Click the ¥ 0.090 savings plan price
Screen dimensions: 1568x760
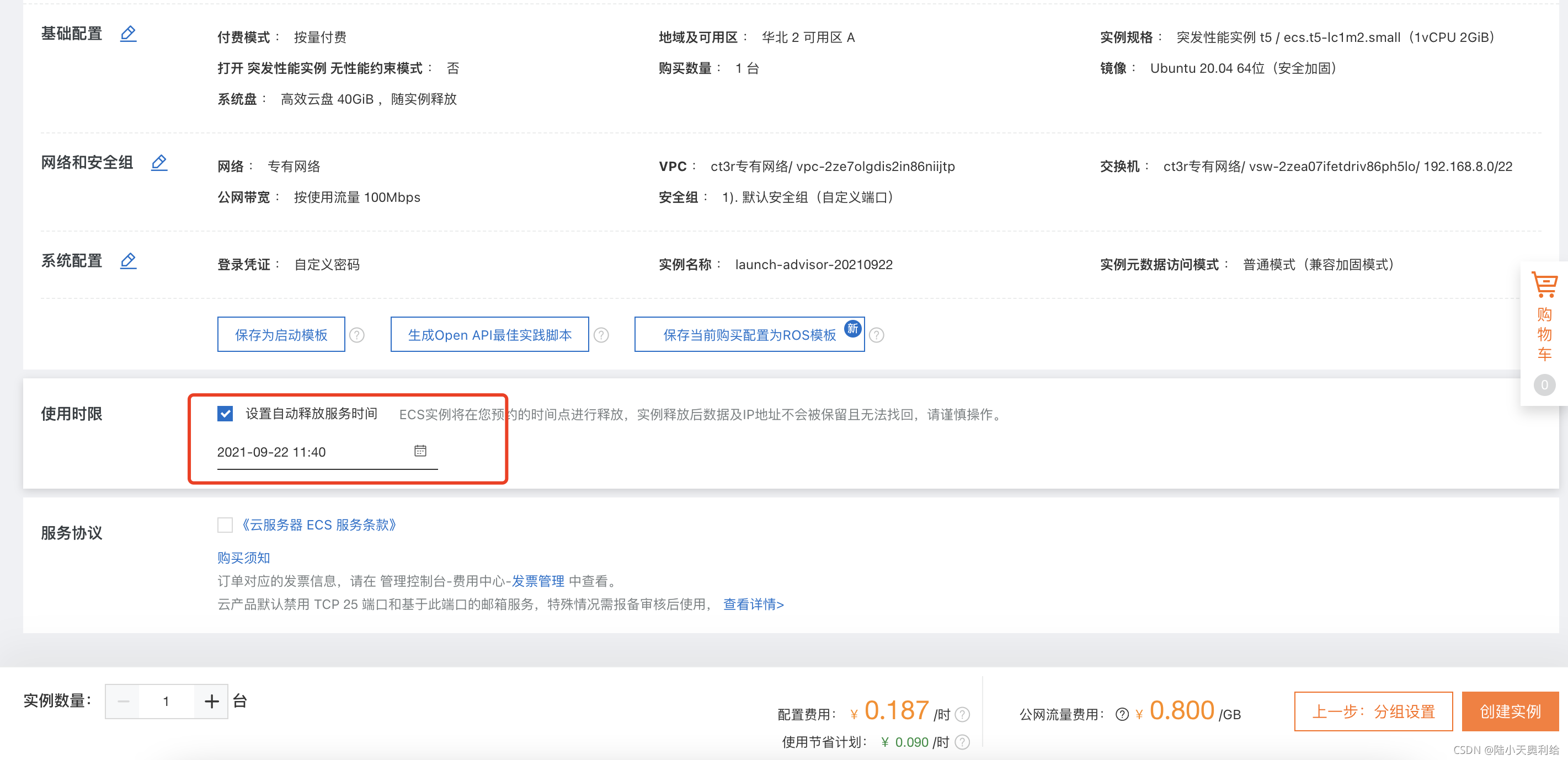coord(904,742)
